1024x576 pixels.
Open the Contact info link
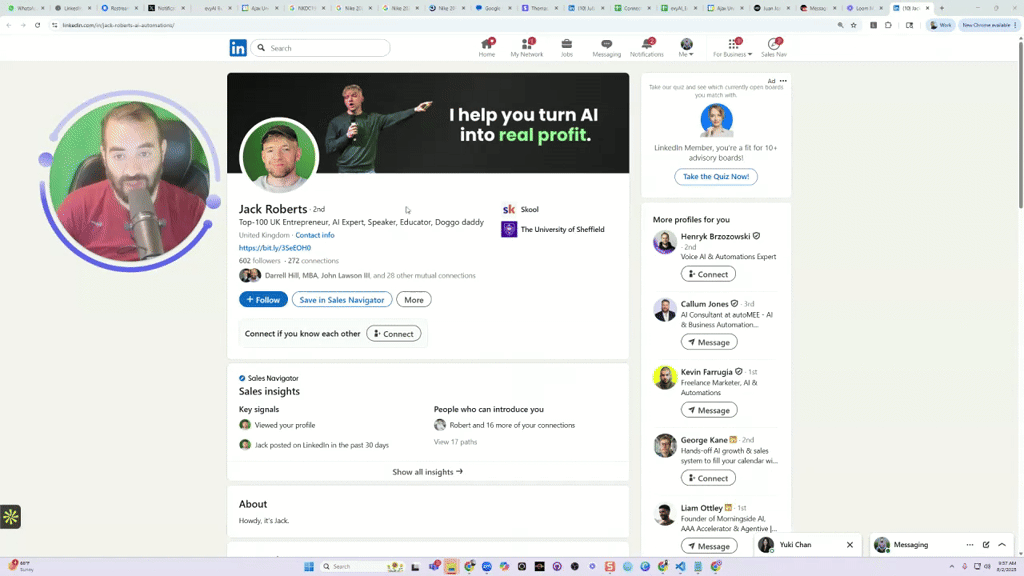coord(315,235)
